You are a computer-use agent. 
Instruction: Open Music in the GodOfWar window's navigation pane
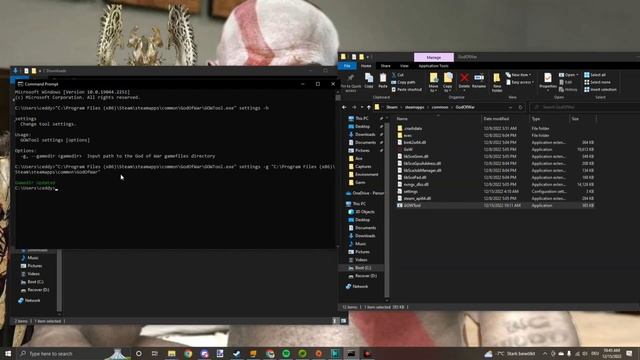point(360,244)
